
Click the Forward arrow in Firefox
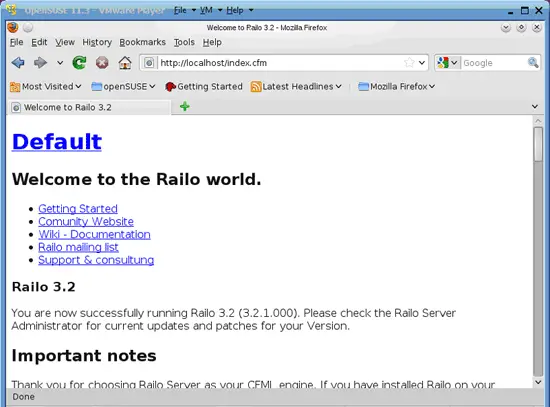[x=40, y=63]
